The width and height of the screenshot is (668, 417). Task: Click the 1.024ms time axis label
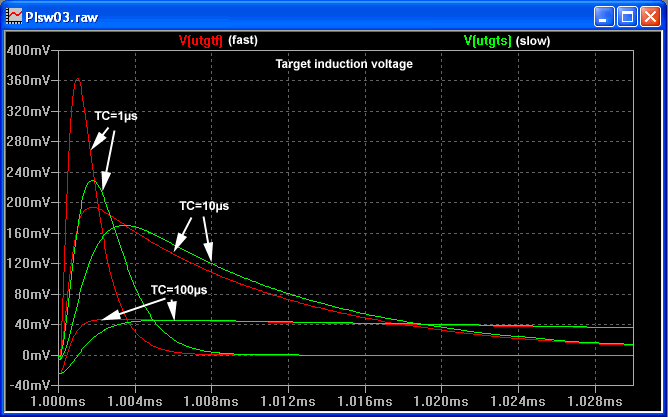pyautogui.click(x=518, y=401)
